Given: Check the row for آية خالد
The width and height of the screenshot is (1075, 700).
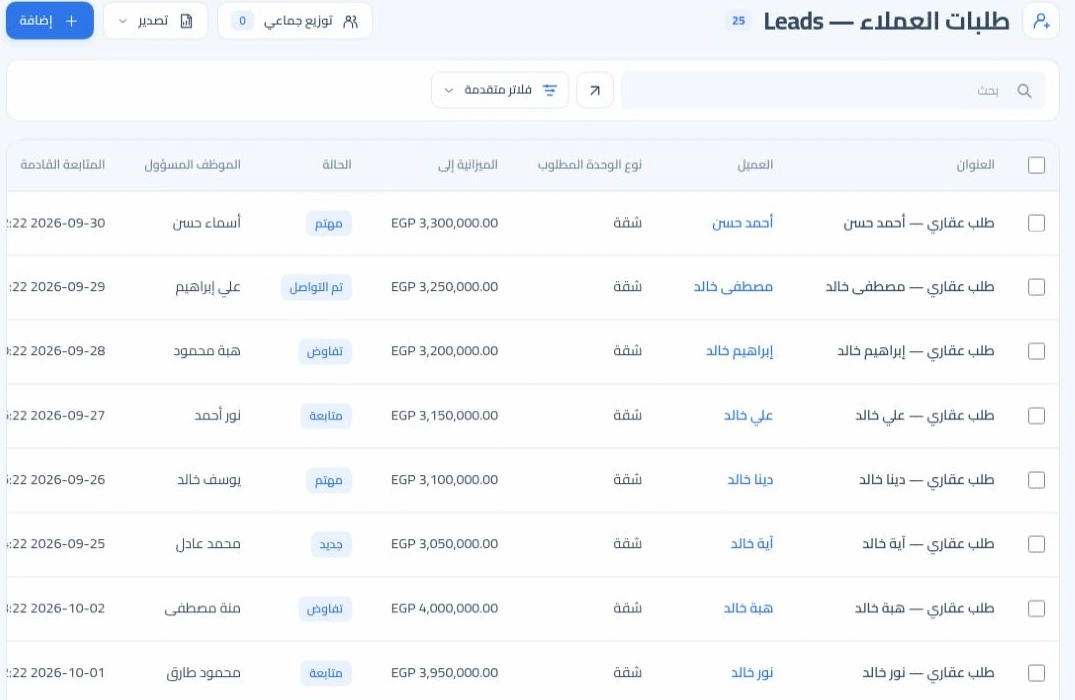Looking at the screenshot, I should point(1037,544).
